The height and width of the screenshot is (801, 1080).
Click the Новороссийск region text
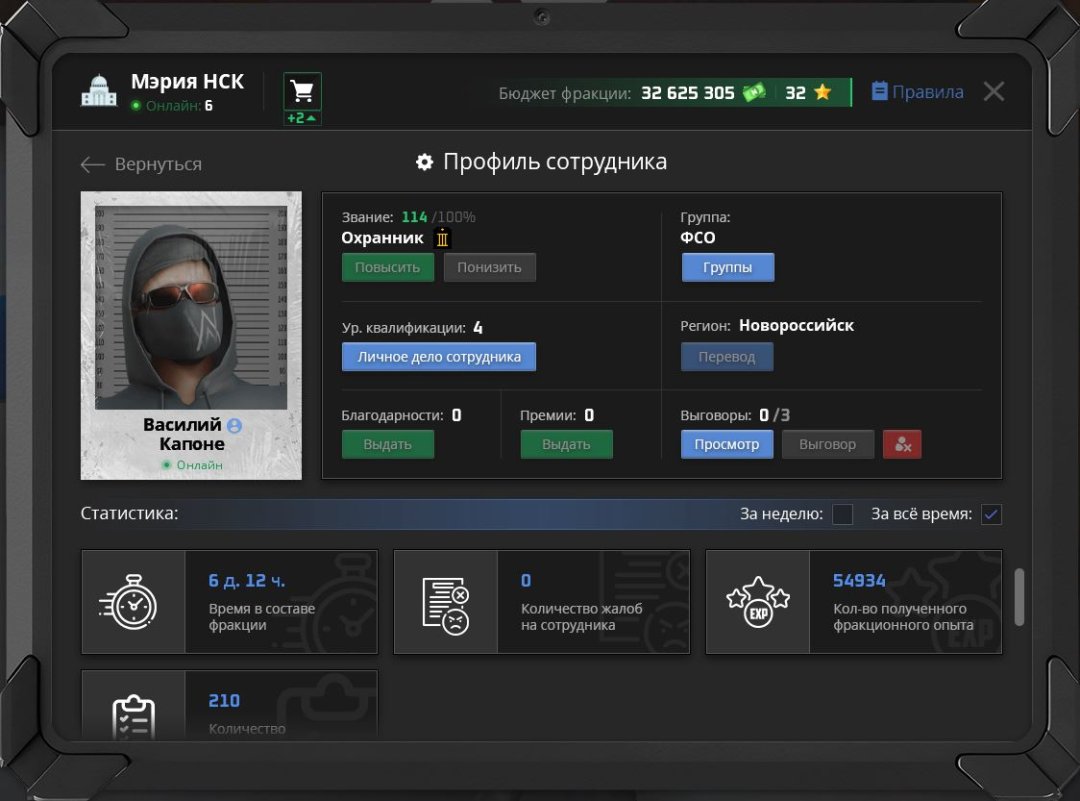(796, 325)
